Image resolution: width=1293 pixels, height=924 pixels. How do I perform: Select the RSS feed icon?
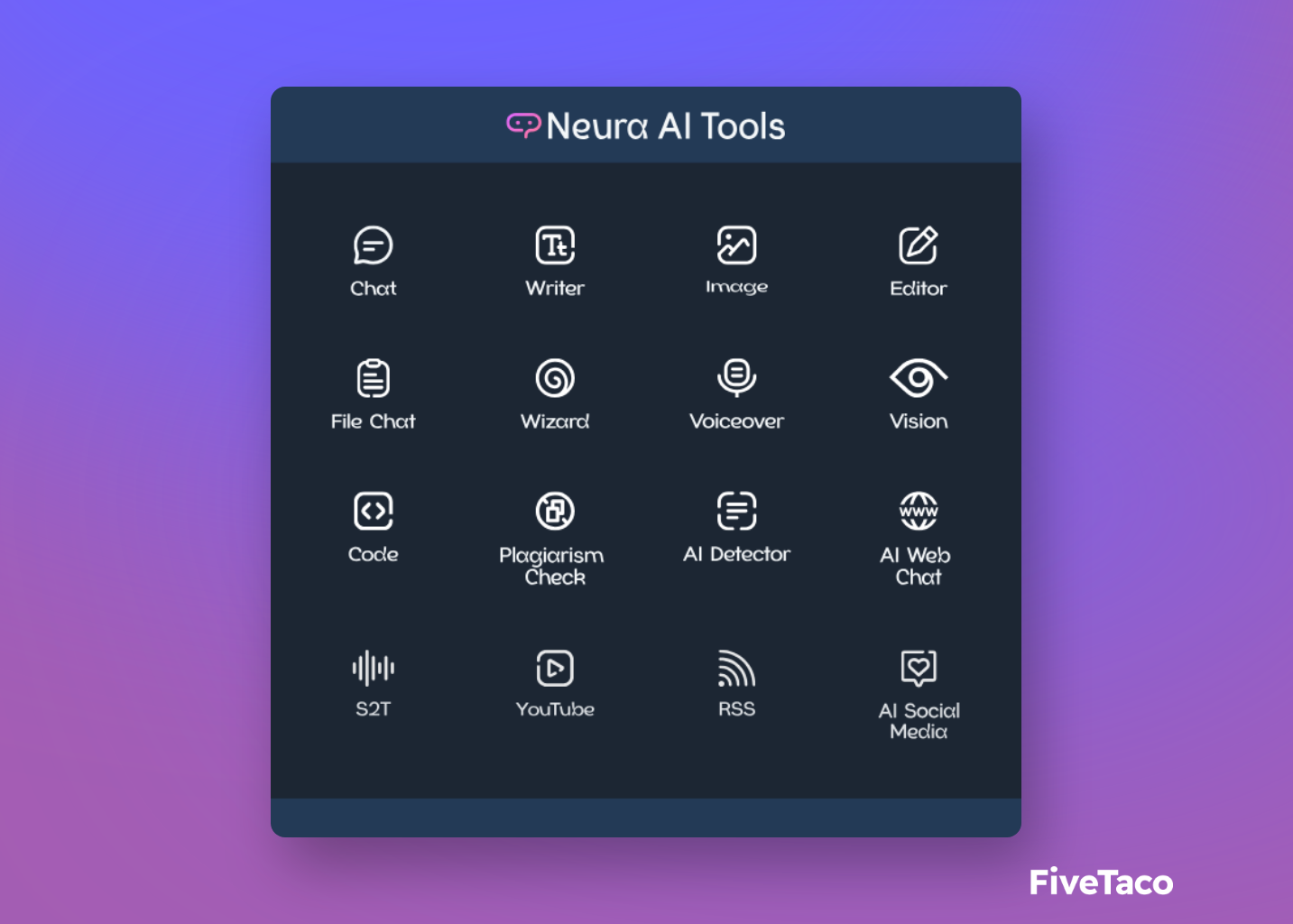tap(736, 669)
